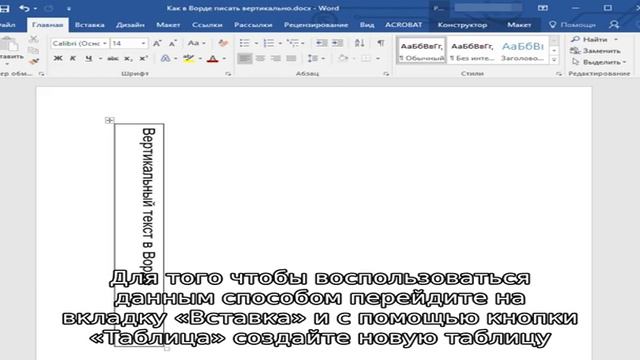Open the Ссылки tab
This screenshot has width=640, height=360.
pyautogui.click(x=207, y=25)
